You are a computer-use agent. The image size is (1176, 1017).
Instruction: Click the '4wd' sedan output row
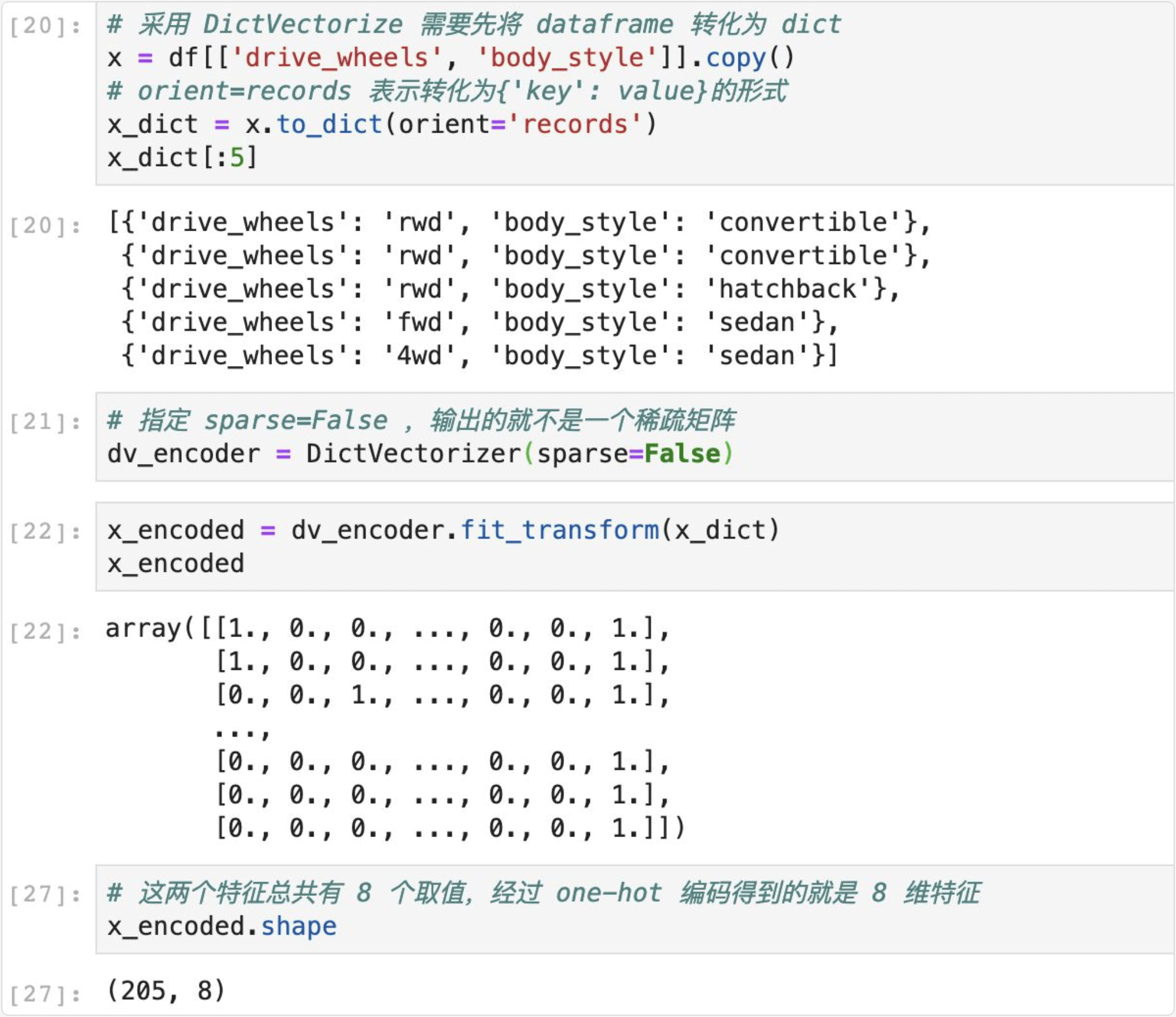(478, 356)
